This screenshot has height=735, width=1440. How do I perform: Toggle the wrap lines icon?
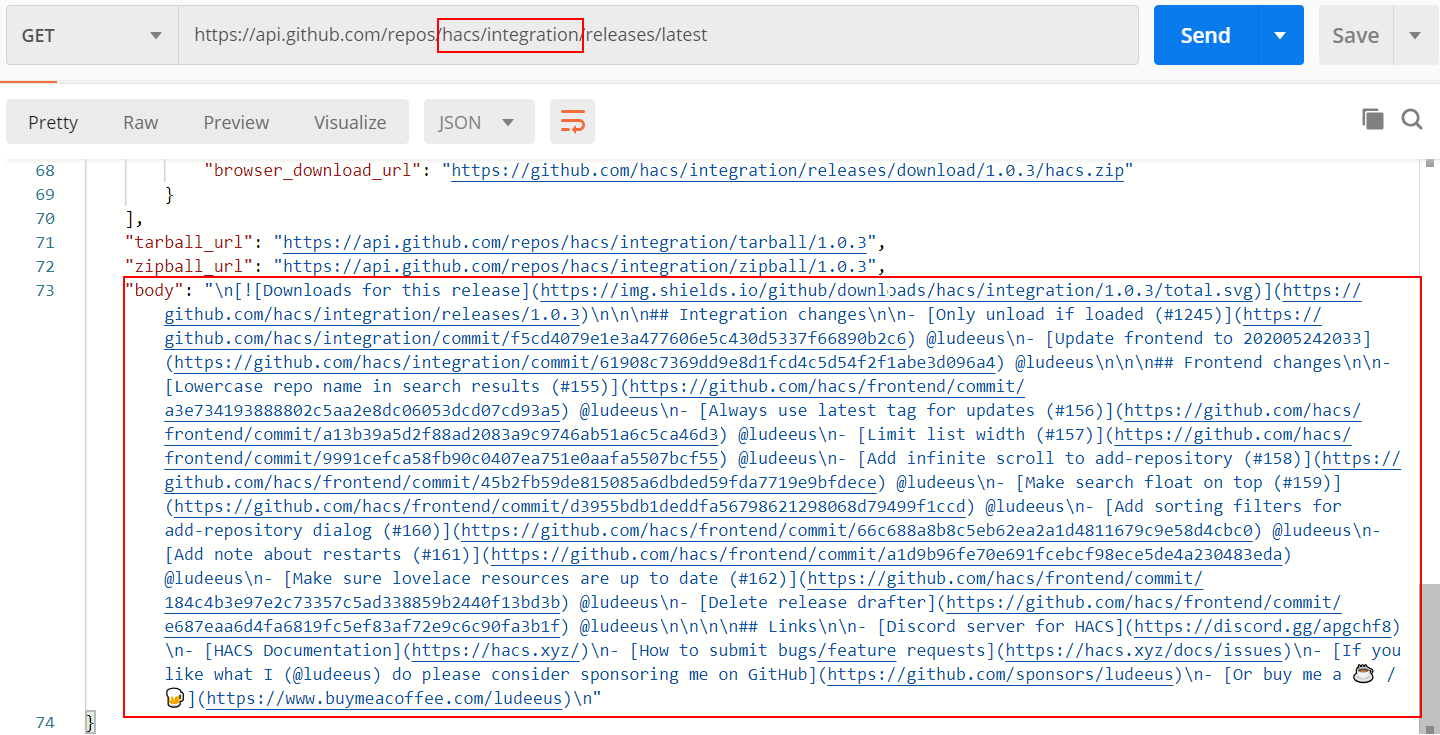point(572,122)
